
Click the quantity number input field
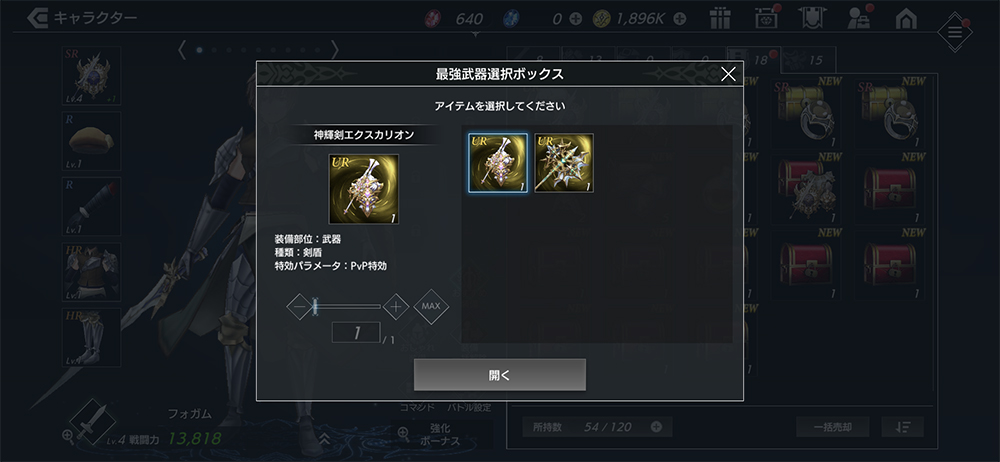(356, 333)
